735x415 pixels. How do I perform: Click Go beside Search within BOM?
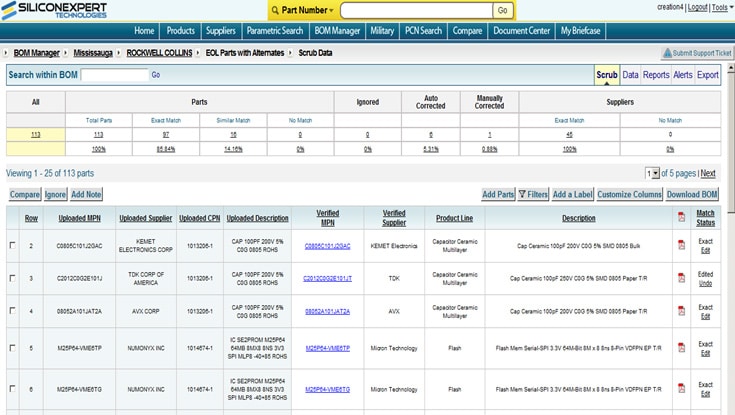point(156,75)
